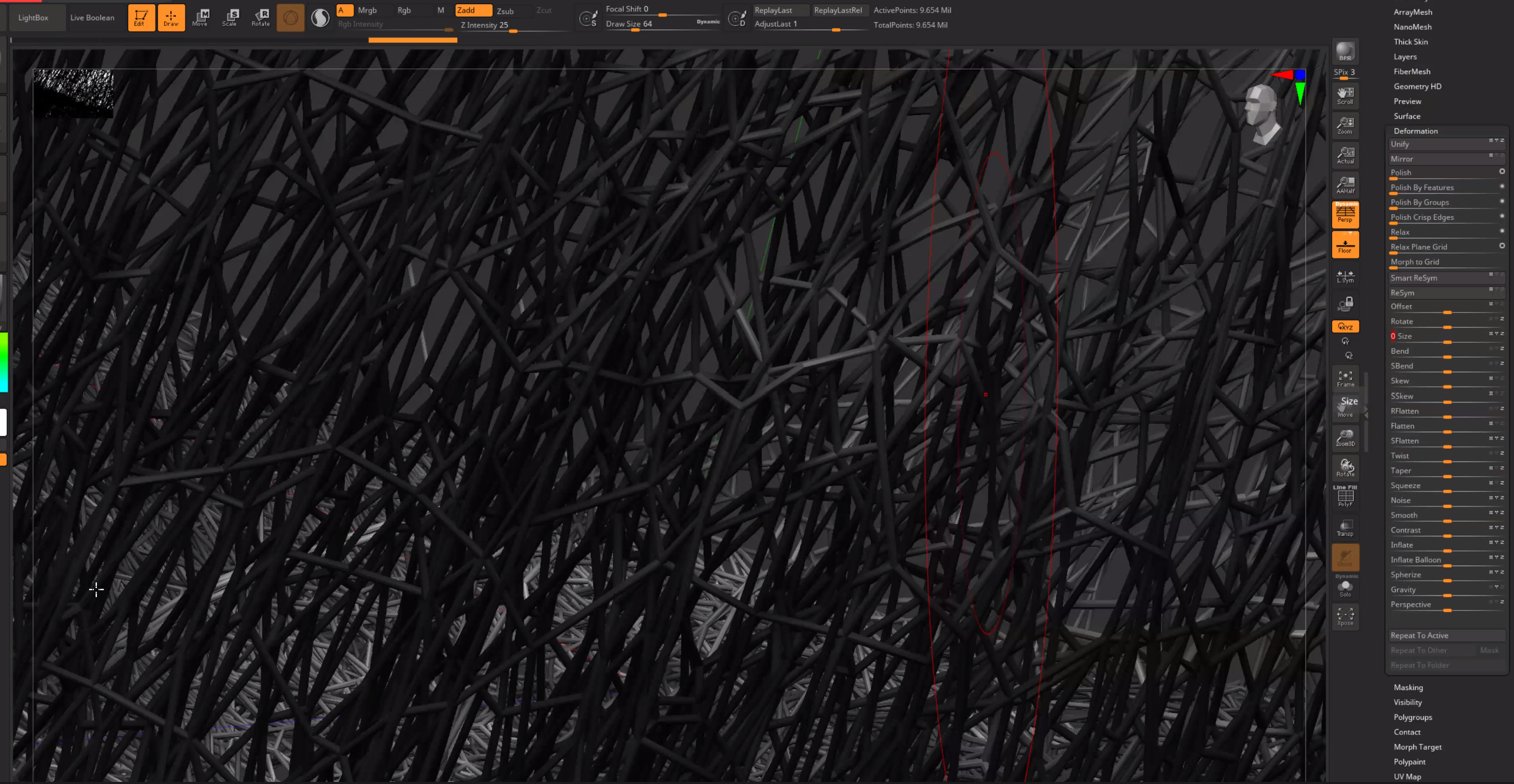
Task: Click the lock camera icon
Action: pos(1345,304)
